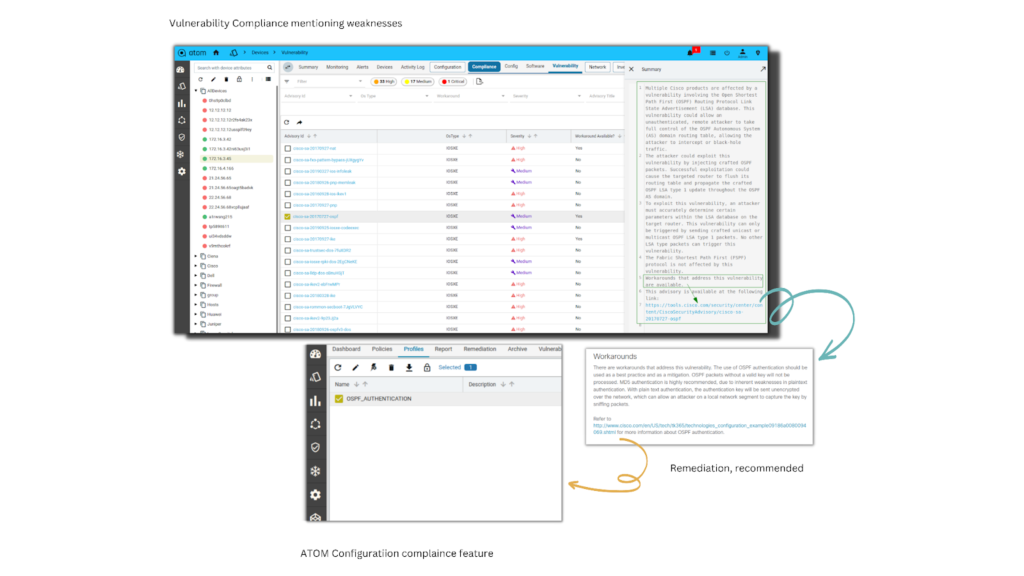Open the tools.cisco.com advisory URL in Summary
Screen dimensions: 1024x576
tap(703, 312)
